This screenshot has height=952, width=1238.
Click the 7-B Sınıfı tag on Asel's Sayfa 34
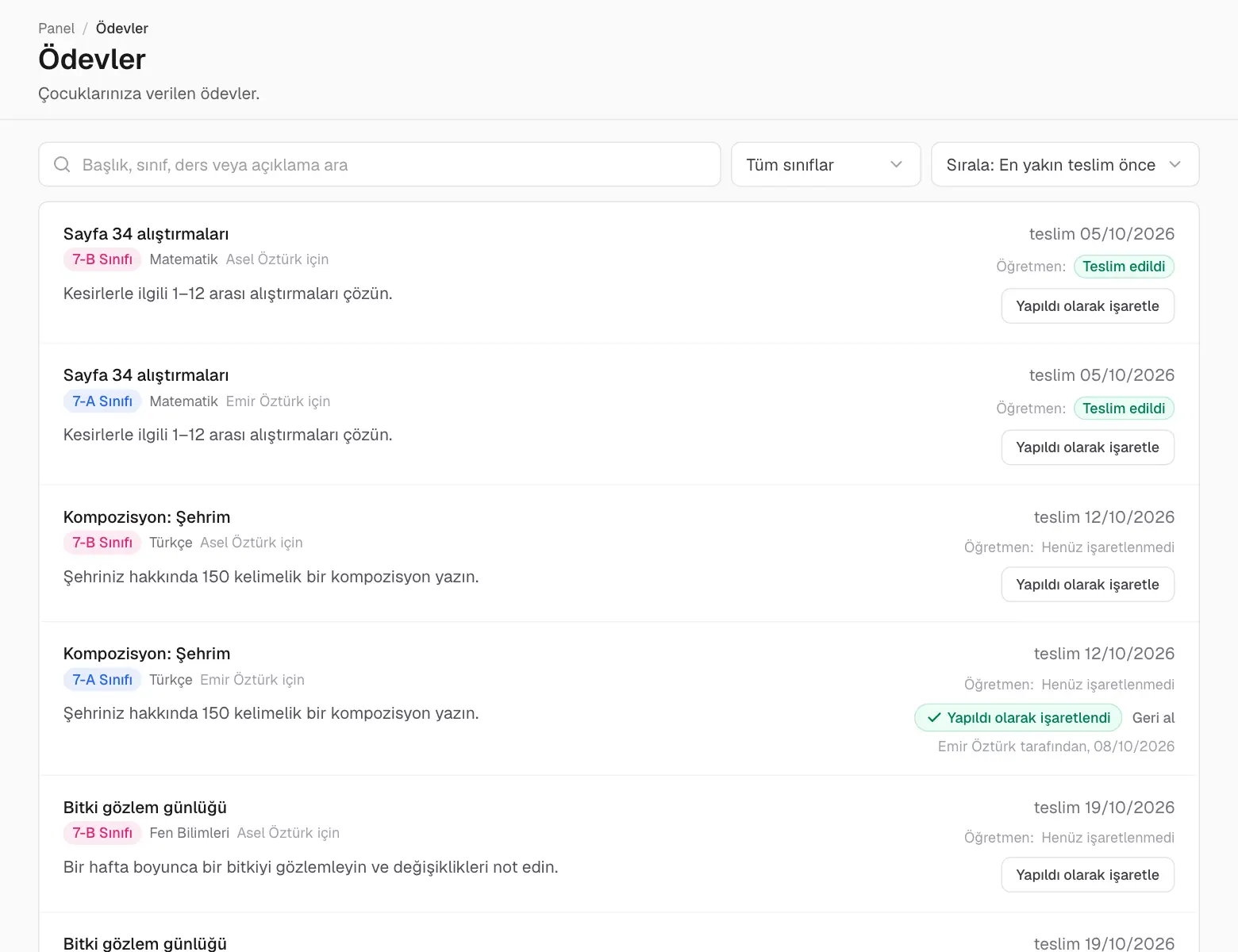click(102, 259)
